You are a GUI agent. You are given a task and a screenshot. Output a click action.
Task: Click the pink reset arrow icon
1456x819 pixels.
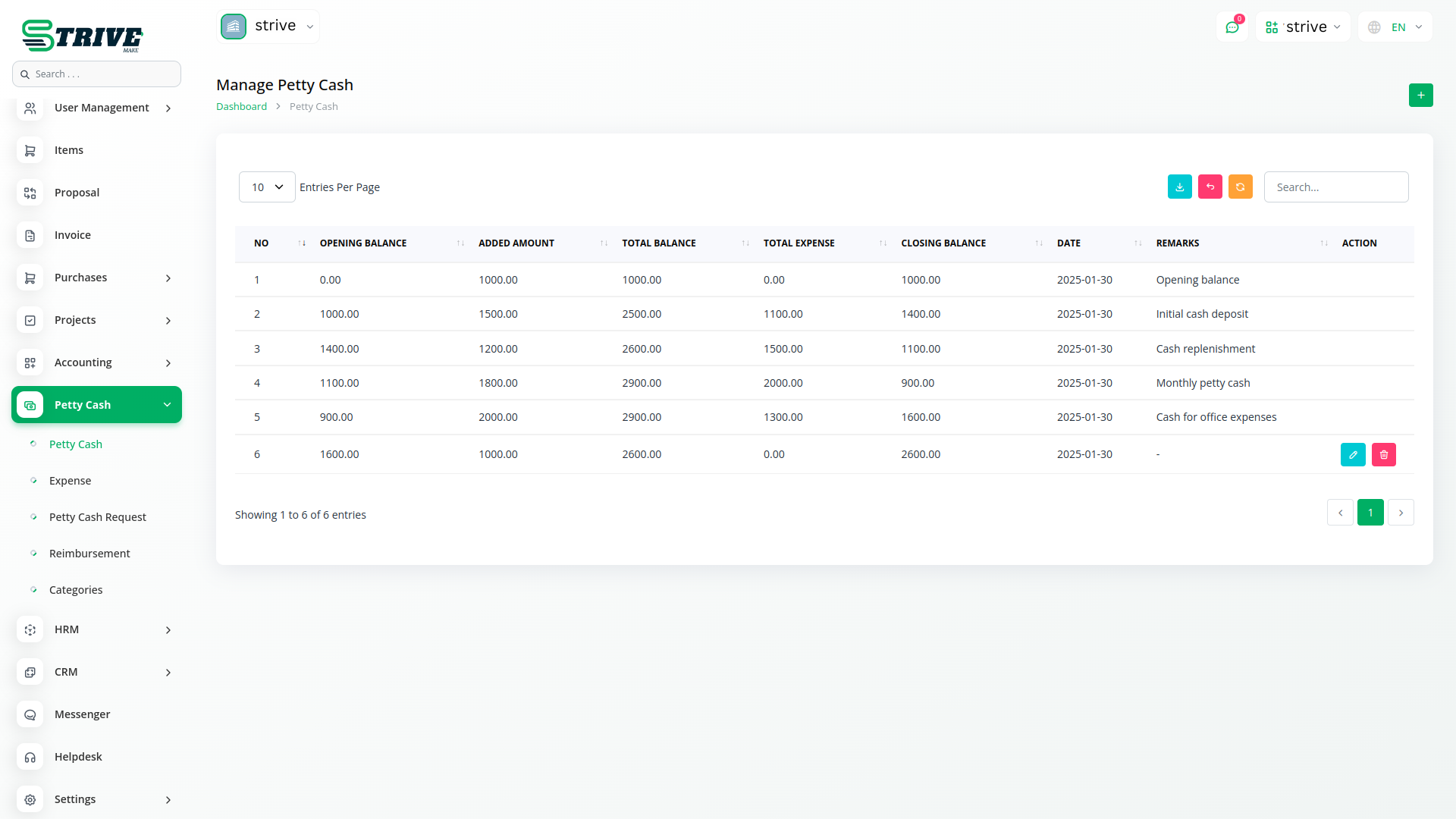(1210, 187)
